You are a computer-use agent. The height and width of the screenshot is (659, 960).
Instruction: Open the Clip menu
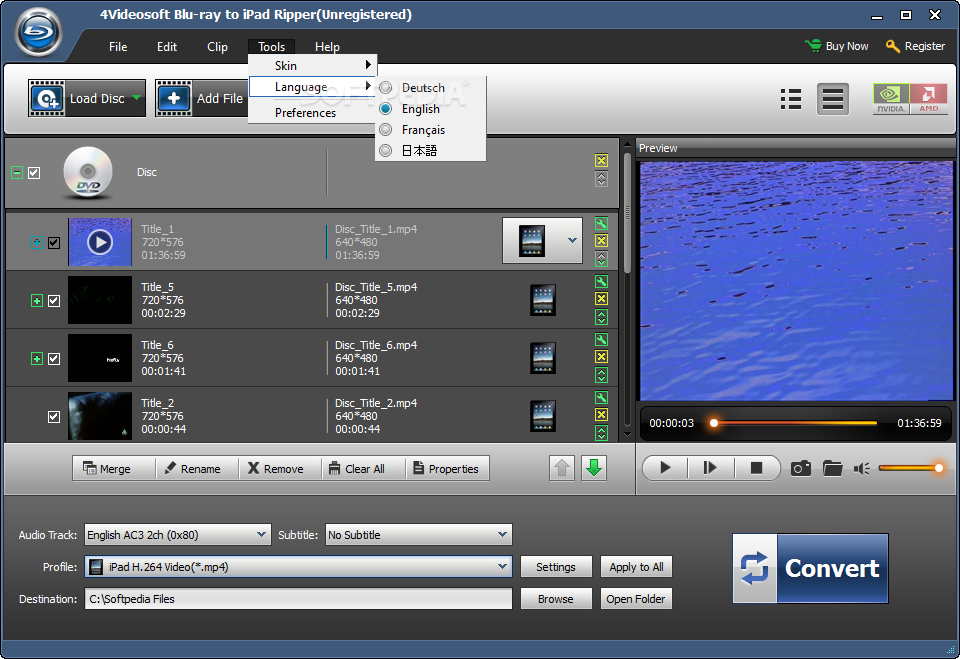[217, 47]
